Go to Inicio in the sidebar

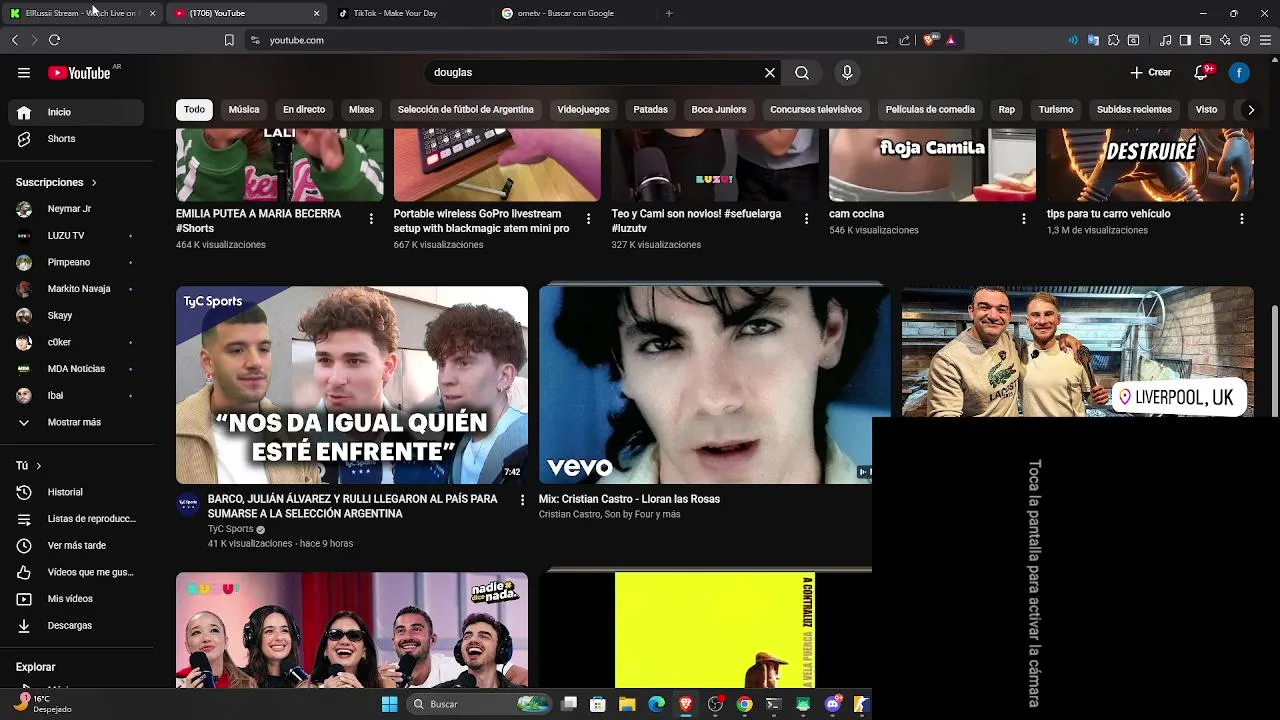(76, 112)
